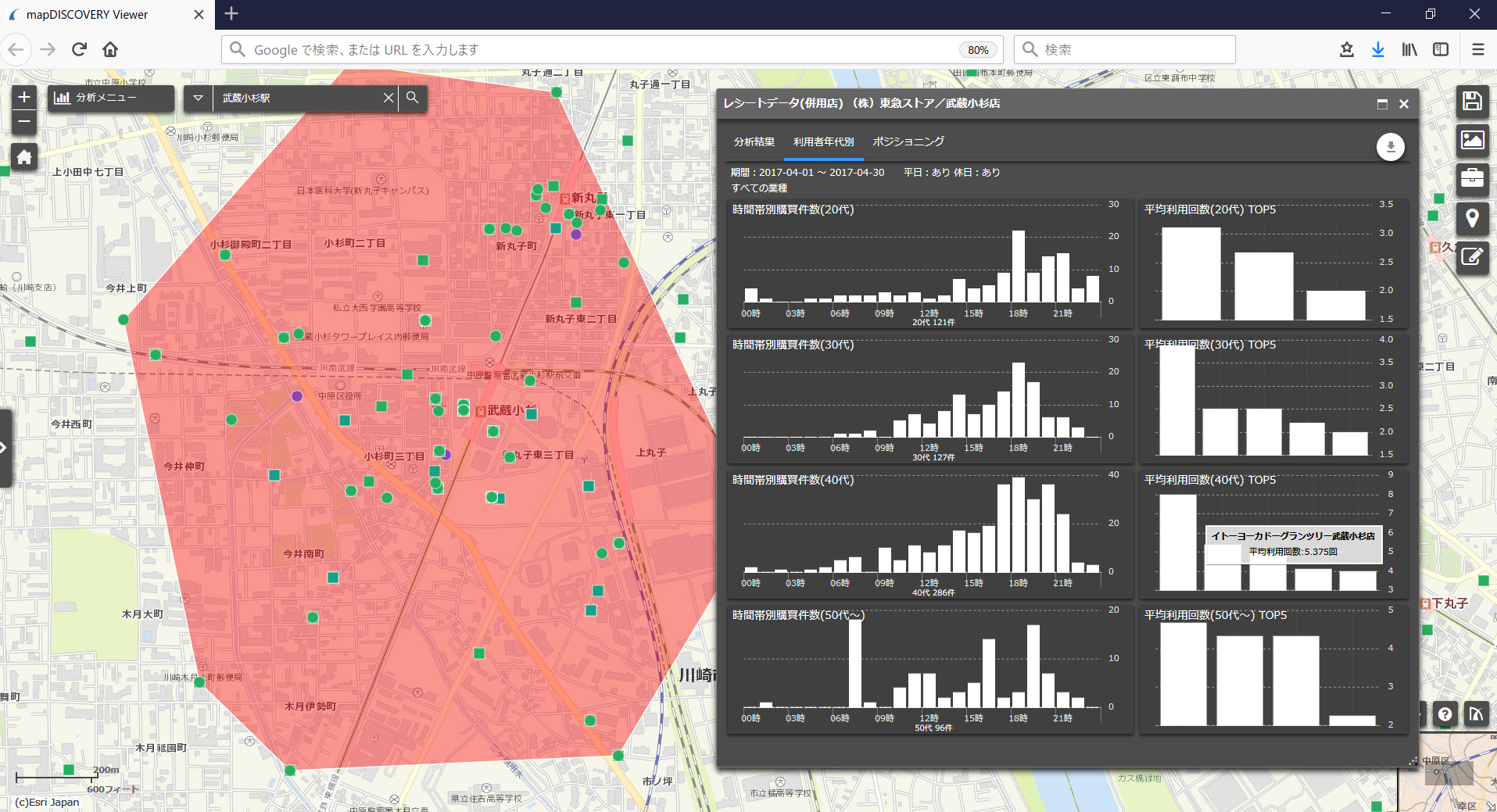Image resolution: width=1497 pixels, height=812 pixels.
Task: Click the 武蔵小杉 station label on map
Action: point(512,410)
